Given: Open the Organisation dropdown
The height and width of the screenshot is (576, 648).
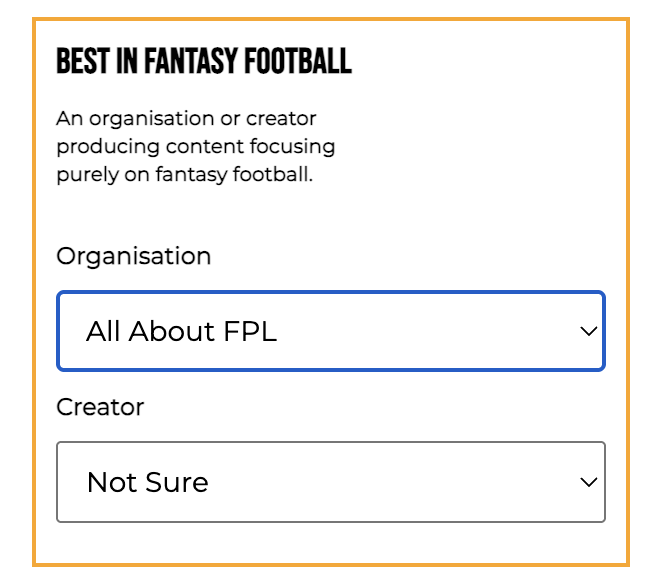Looking at the screenshot, I should (330, 331).
